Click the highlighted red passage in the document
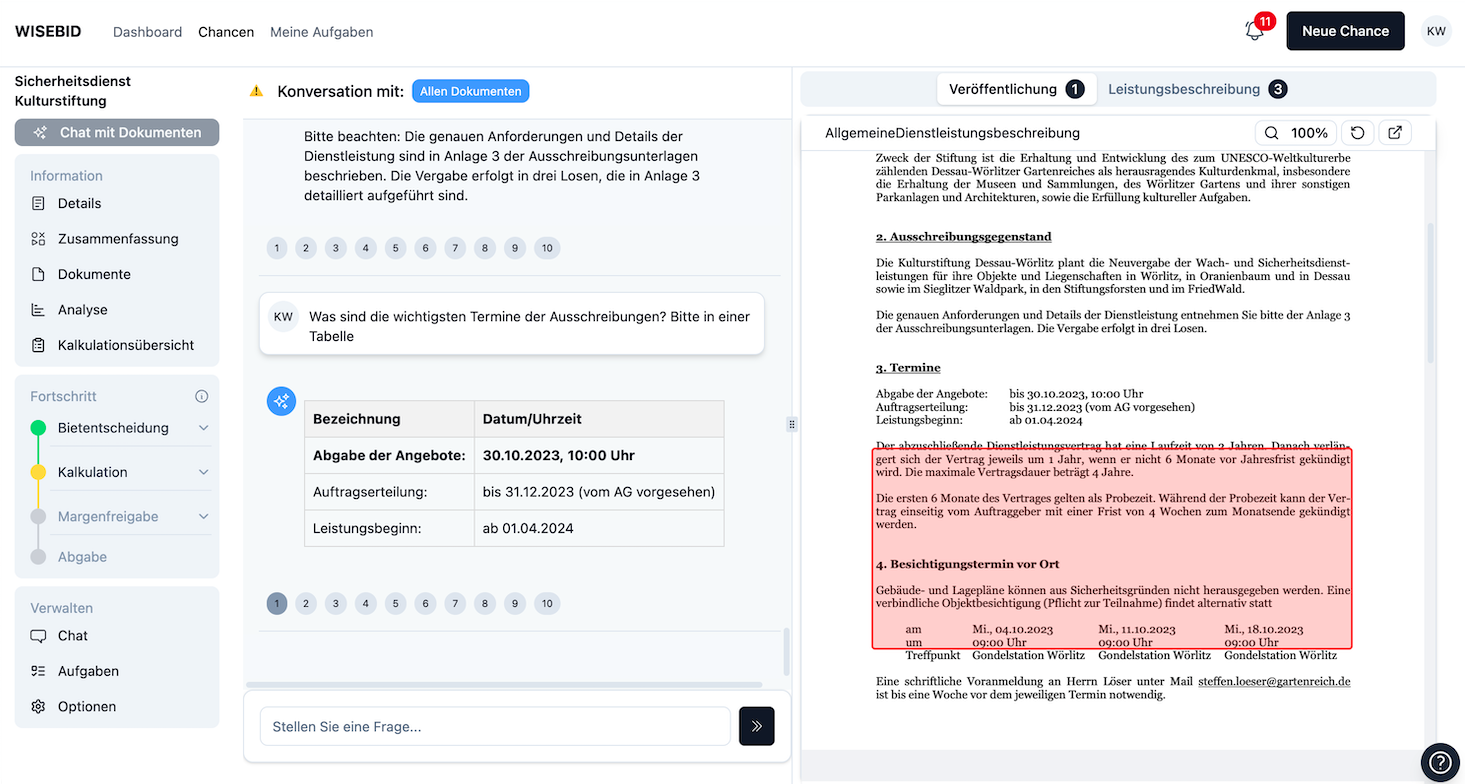This screenshot has width=1465, height=784. [1112, 548]
